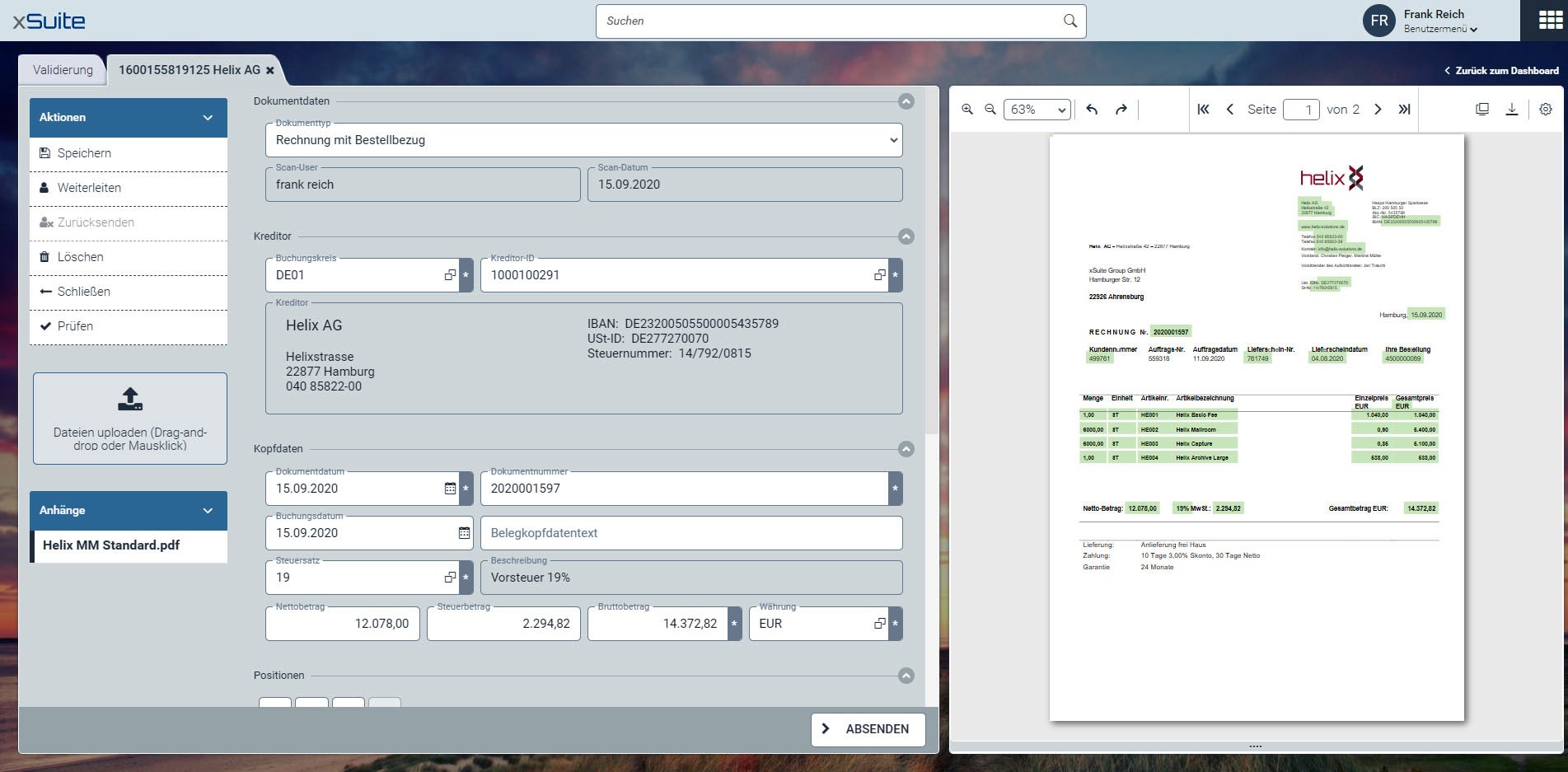Click the Scan-Datum field

[x=745, y=185]
